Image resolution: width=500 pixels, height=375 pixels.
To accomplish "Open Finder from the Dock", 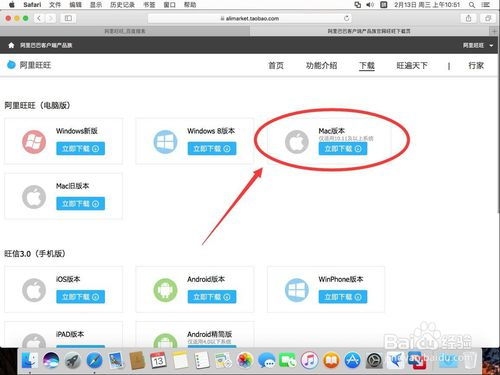I will [30, 360].
